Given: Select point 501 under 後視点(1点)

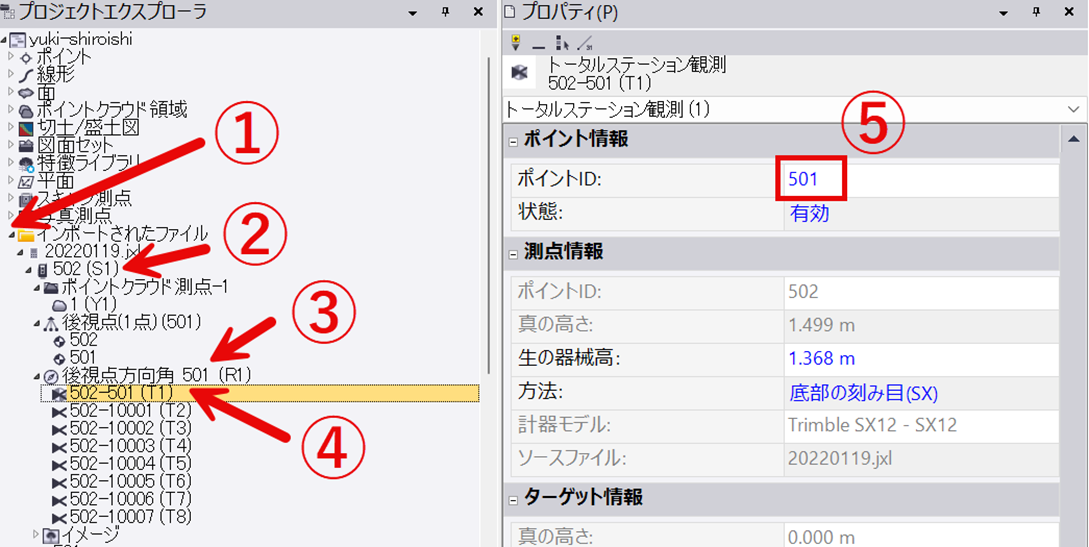Looking at the screenshot, I should [x=83, y=358].
